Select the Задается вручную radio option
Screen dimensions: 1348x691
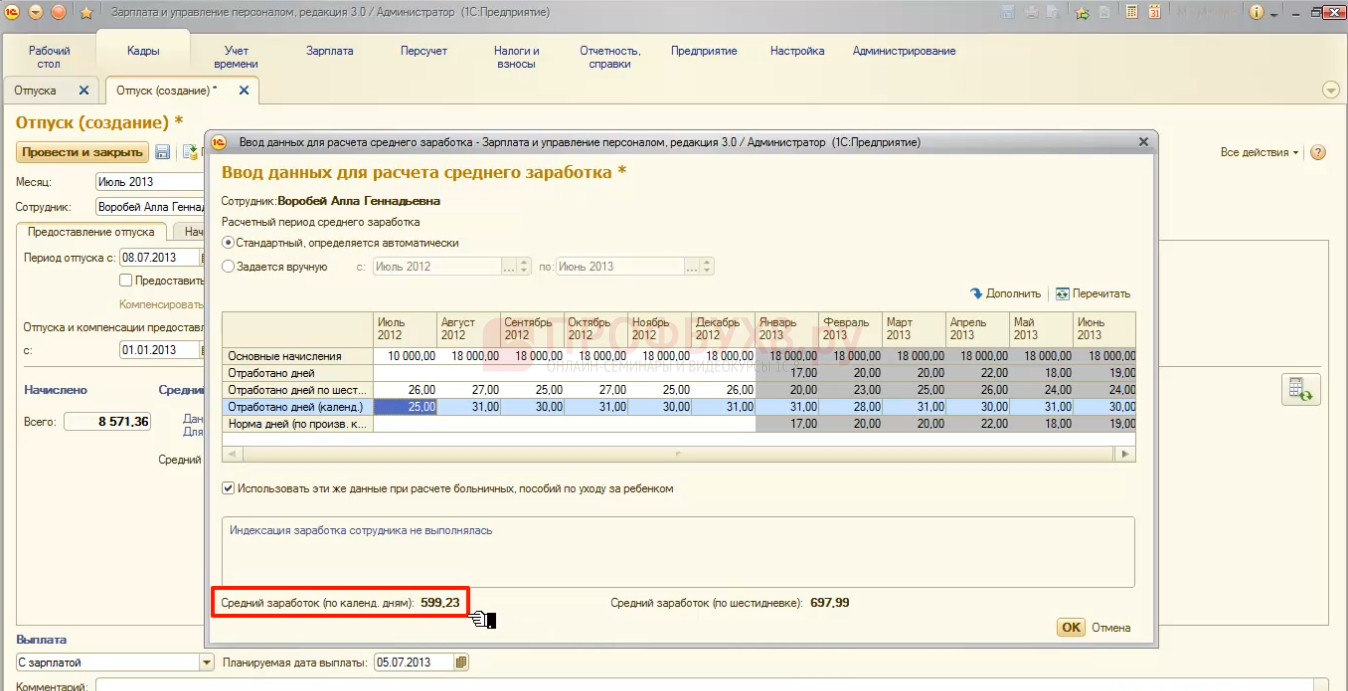pyautogui.click(x=228, y=267)
